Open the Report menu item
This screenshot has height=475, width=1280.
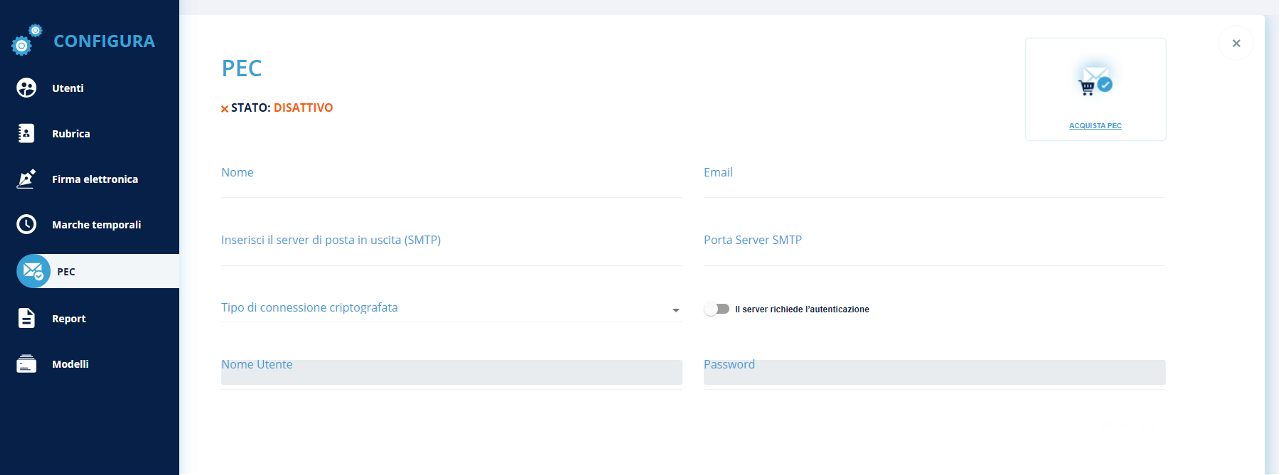pyautogui.click(x=69, y=318)
